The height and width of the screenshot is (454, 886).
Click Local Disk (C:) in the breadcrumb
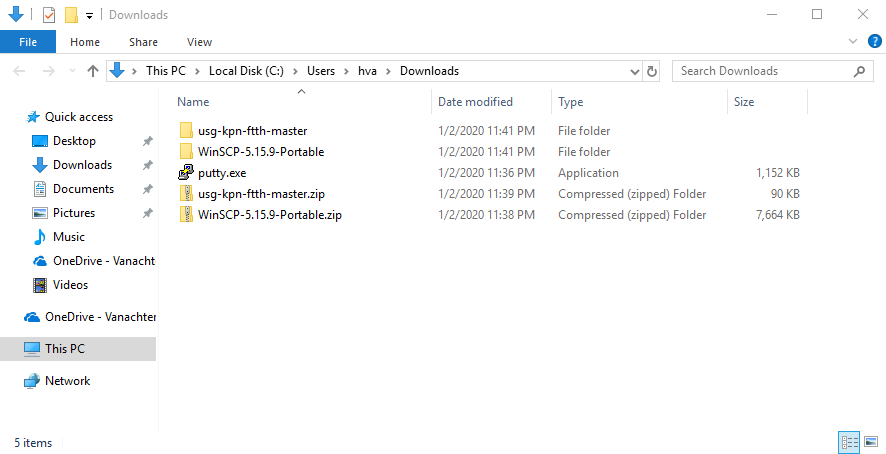[246, 71]
